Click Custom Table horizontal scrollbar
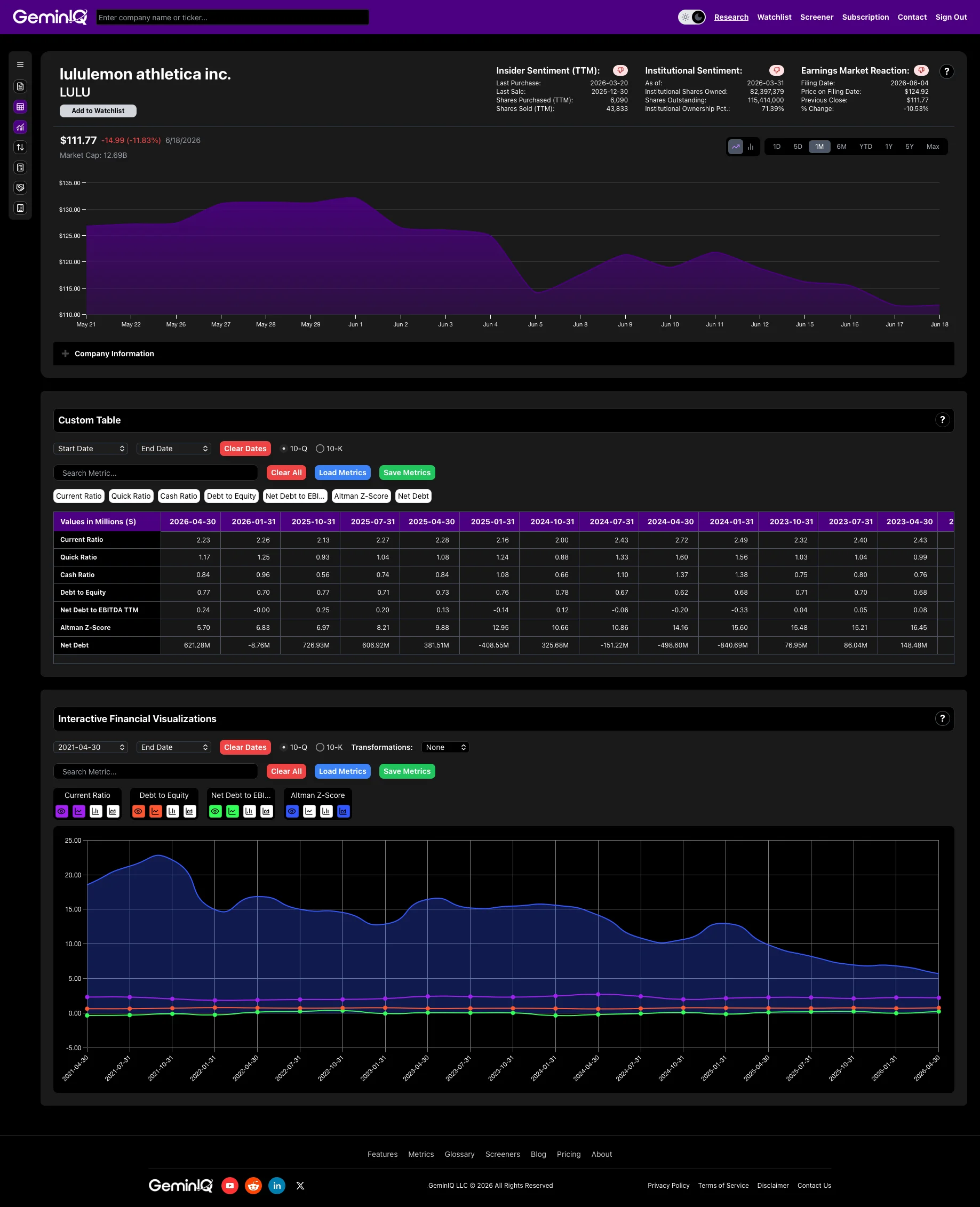 tap(504, 659)
